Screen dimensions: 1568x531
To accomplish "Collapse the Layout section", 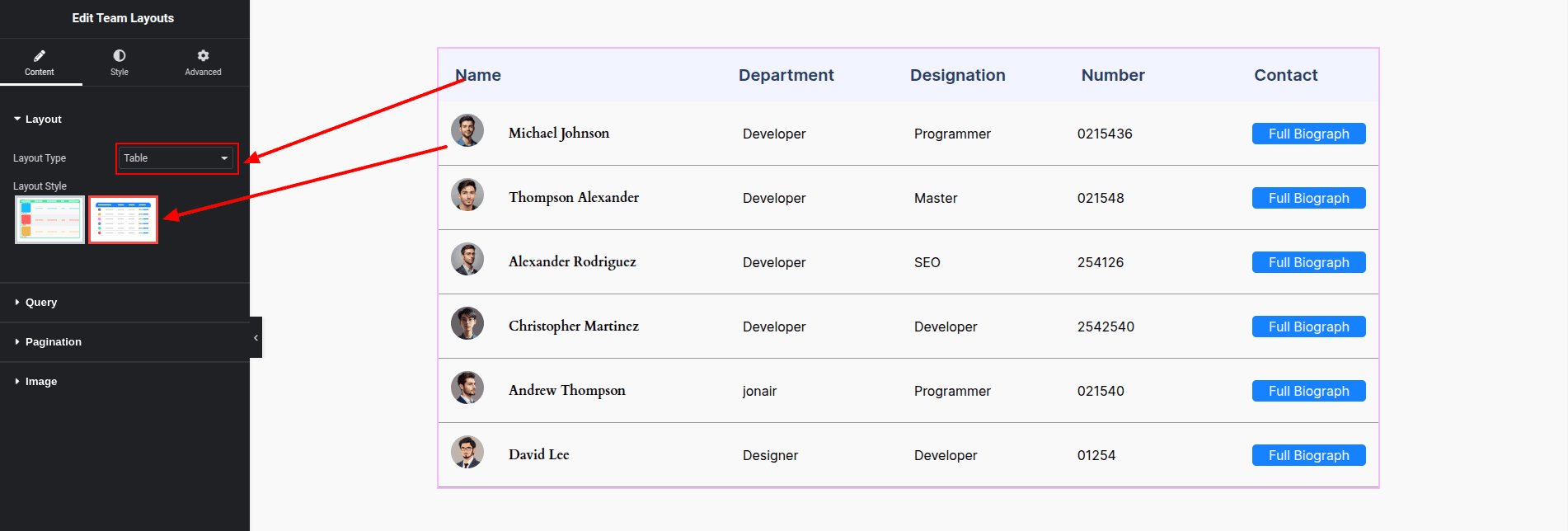I will coord(43,120).
